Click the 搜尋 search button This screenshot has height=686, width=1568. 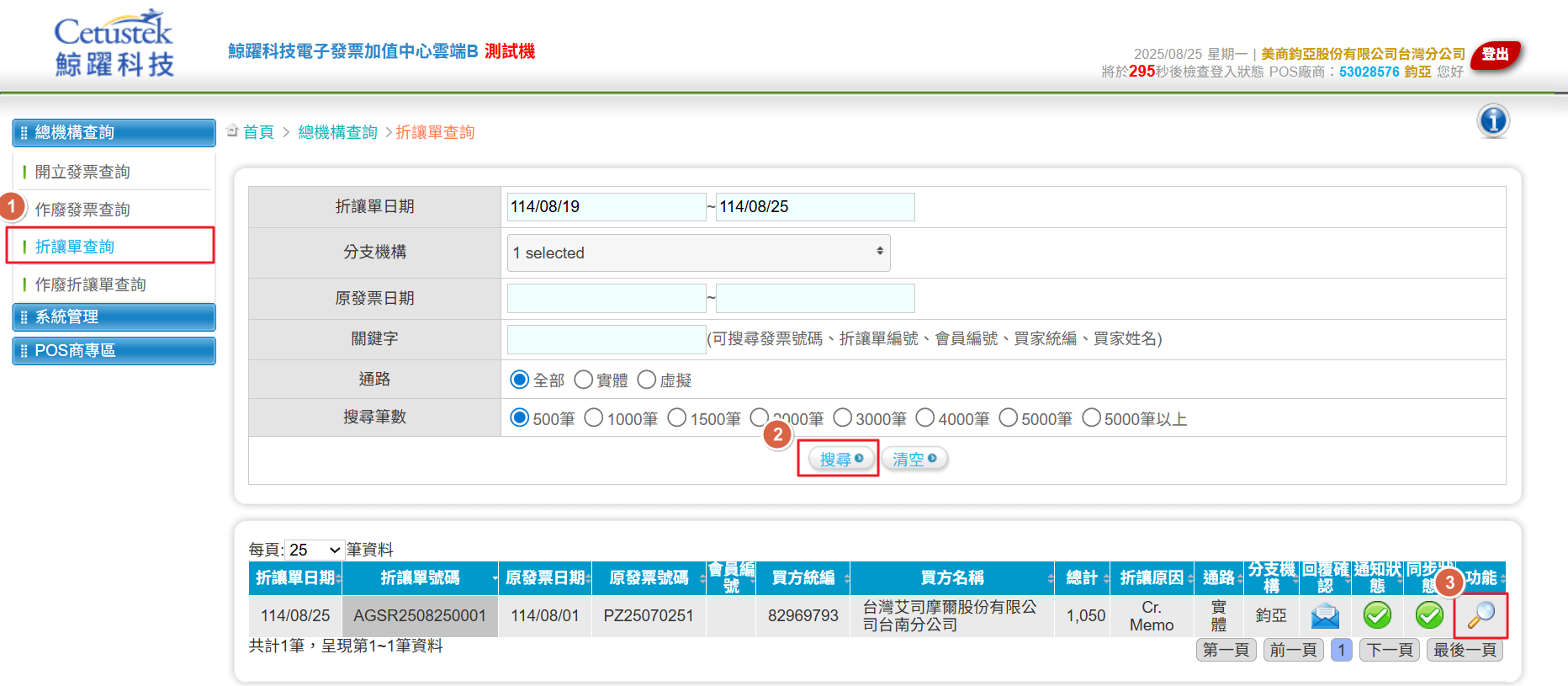(840, 459)
